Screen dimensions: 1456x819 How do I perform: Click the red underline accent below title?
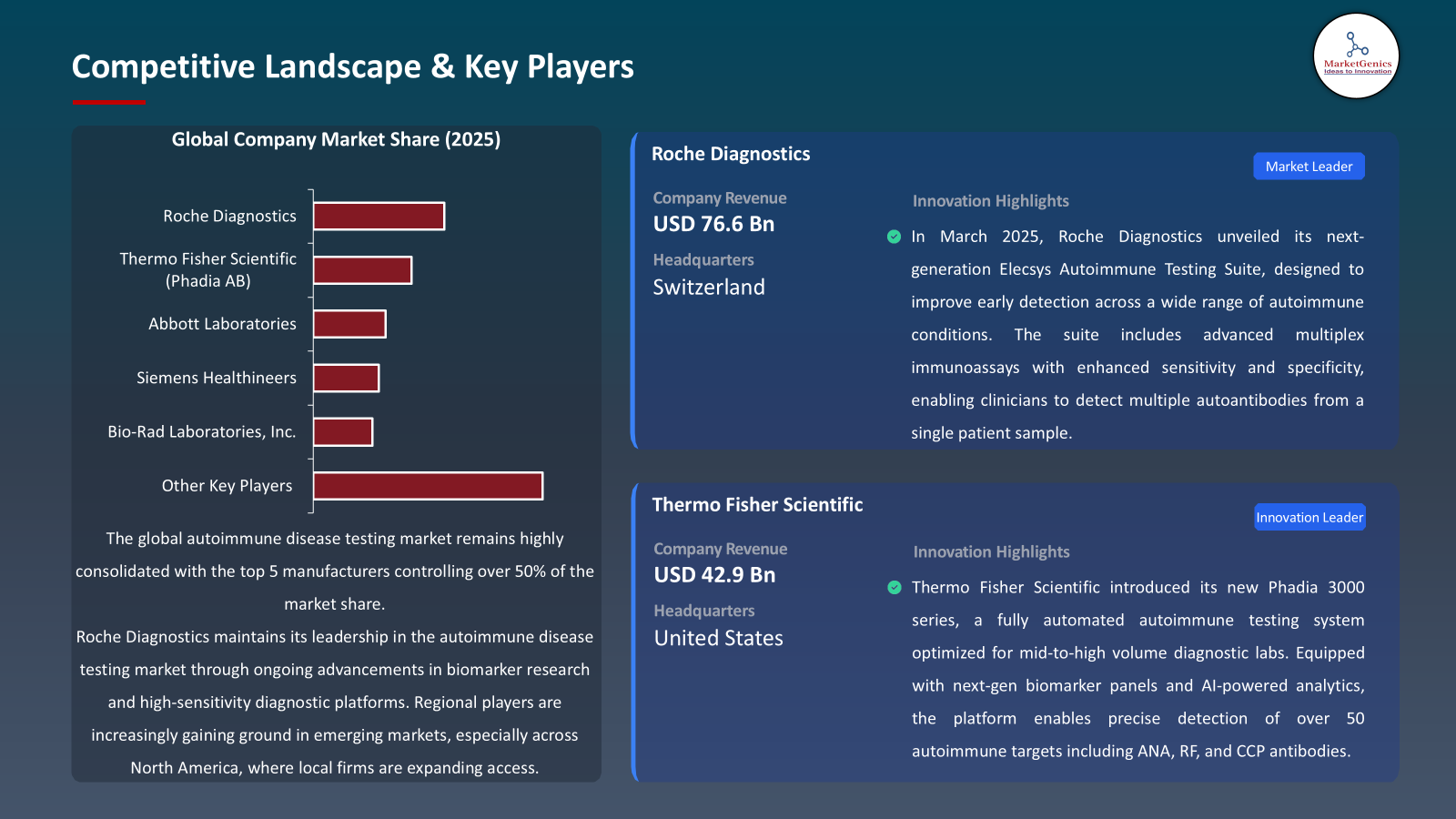pyautogui.click(x=108, y=102)
